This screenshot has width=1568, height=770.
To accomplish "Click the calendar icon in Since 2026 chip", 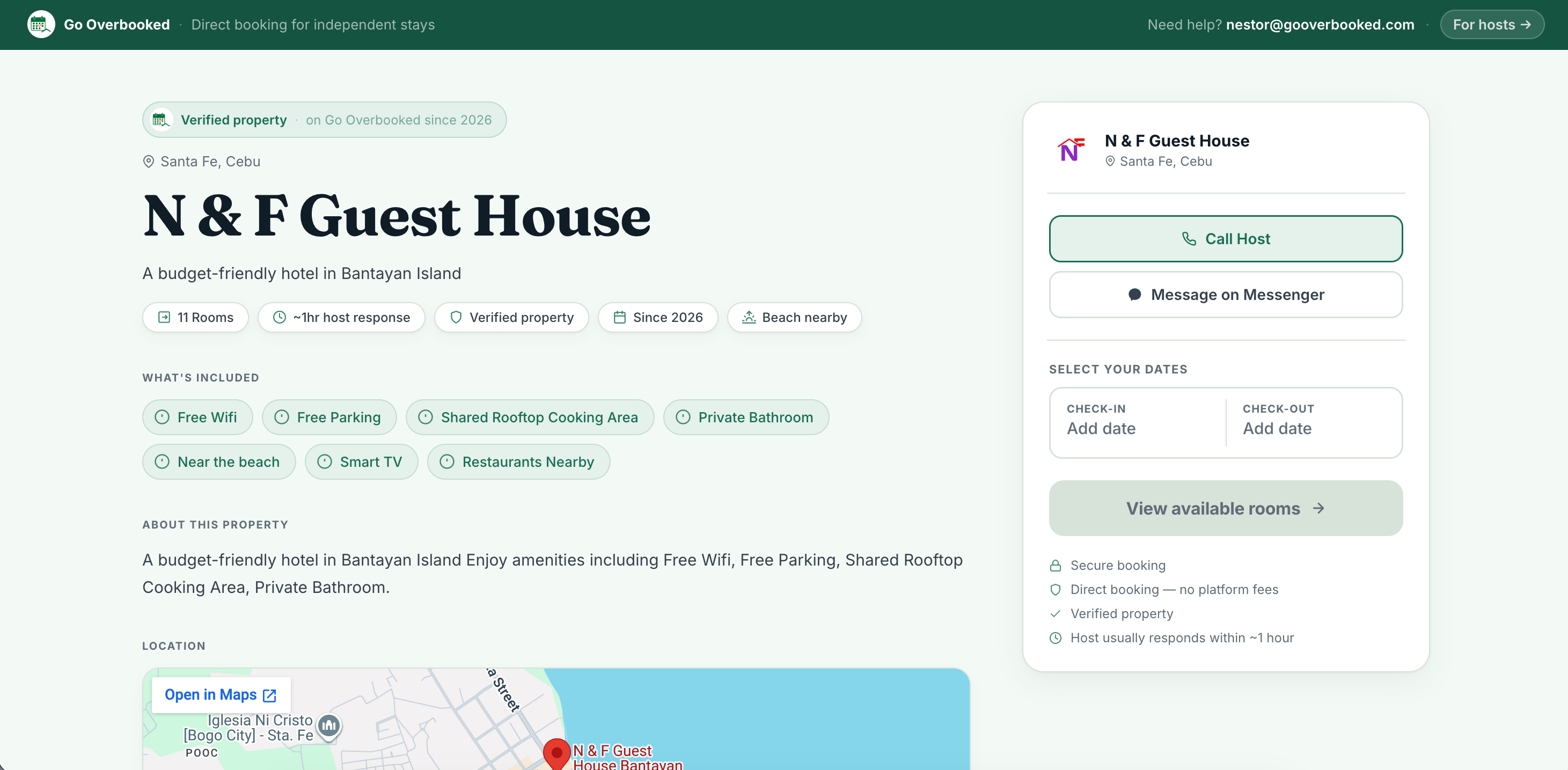I will pyautogui.click(x=620, y=317).
